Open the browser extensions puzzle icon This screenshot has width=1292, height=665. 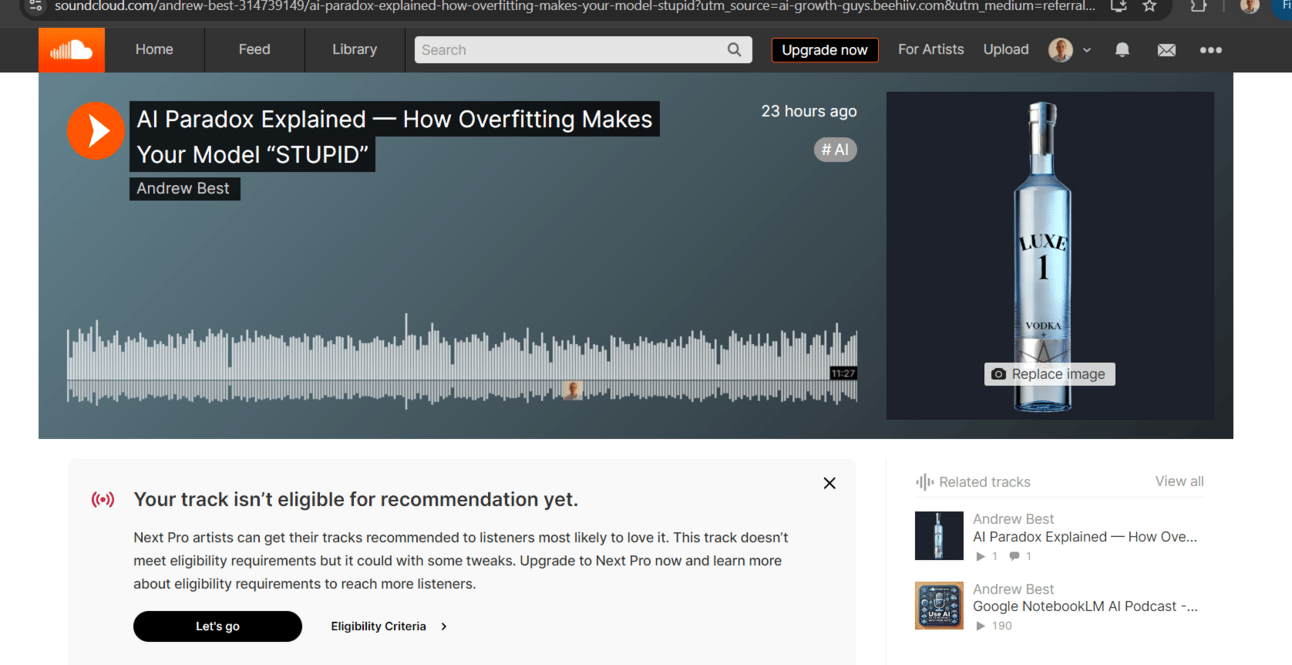pyautogui.click(x=1198, y=6)
